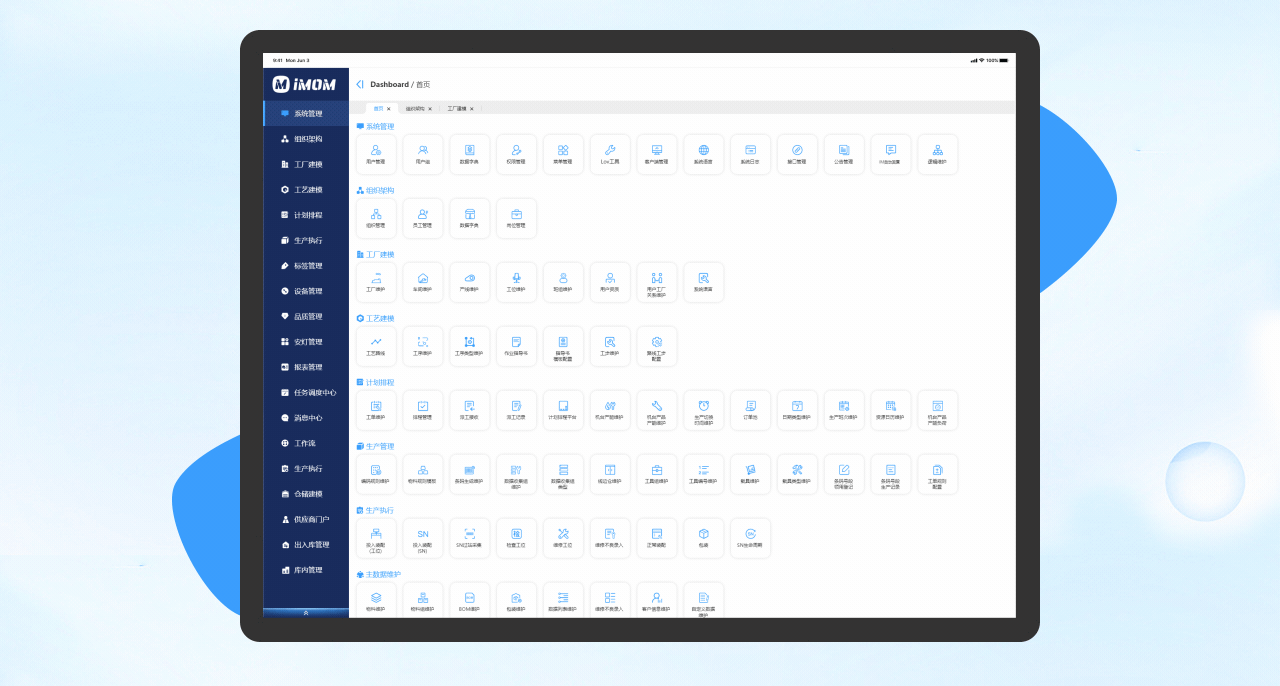Image resolution: width=1280 pixels, height=686 pixels.
Task: Open 工作流 in the sidebar
Action: tap(306, 443)
